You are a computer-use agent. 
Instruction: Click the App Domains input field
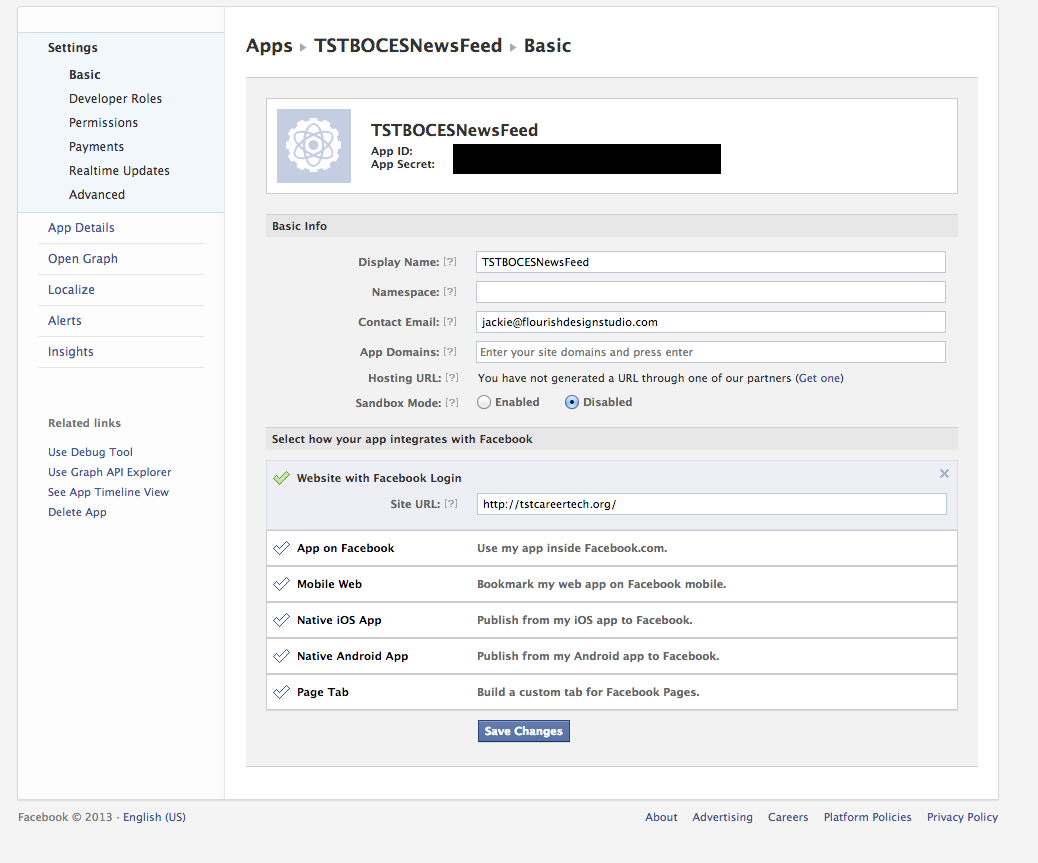(710, 352)
